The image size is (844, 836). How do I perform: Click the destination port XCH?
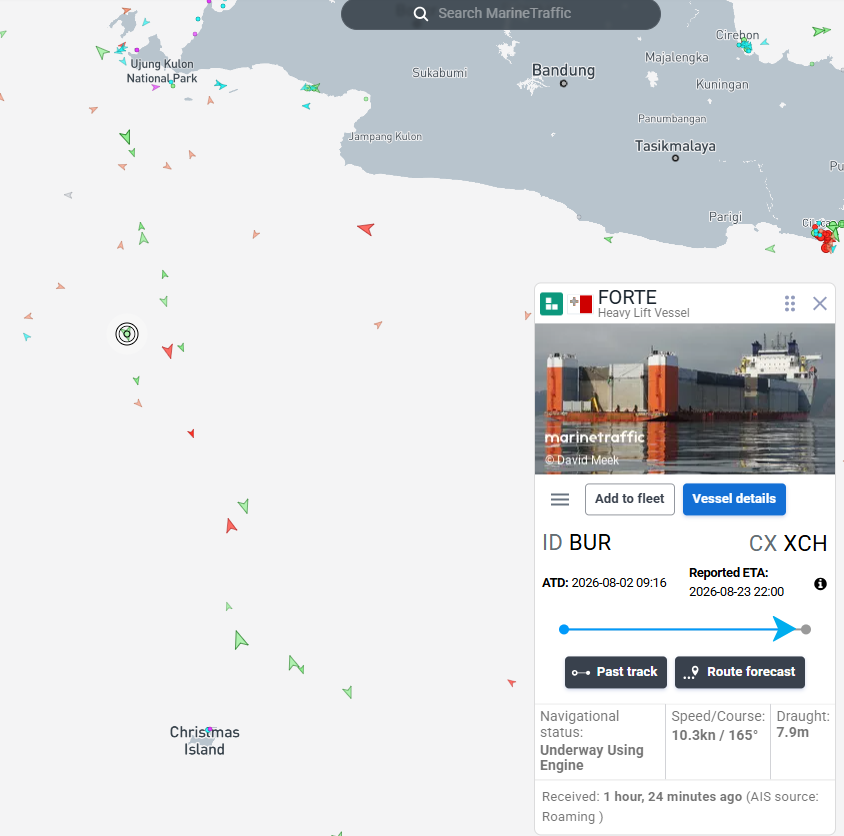(x=805, y=544)
